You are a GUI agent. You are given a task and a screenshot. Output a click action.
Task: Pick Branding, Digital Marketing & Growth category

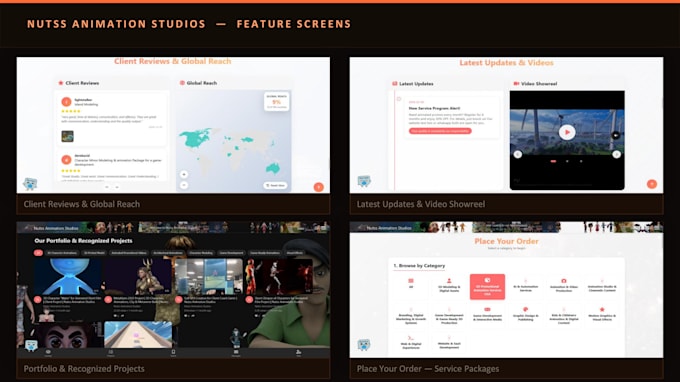coord(411,316)
